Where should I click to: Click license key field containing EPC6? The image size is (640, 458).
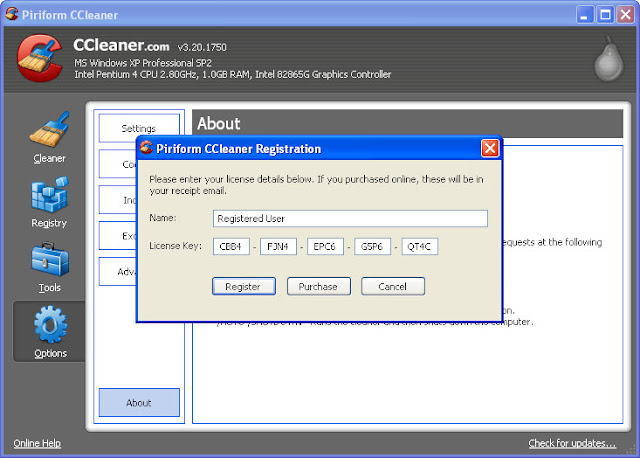325,247
